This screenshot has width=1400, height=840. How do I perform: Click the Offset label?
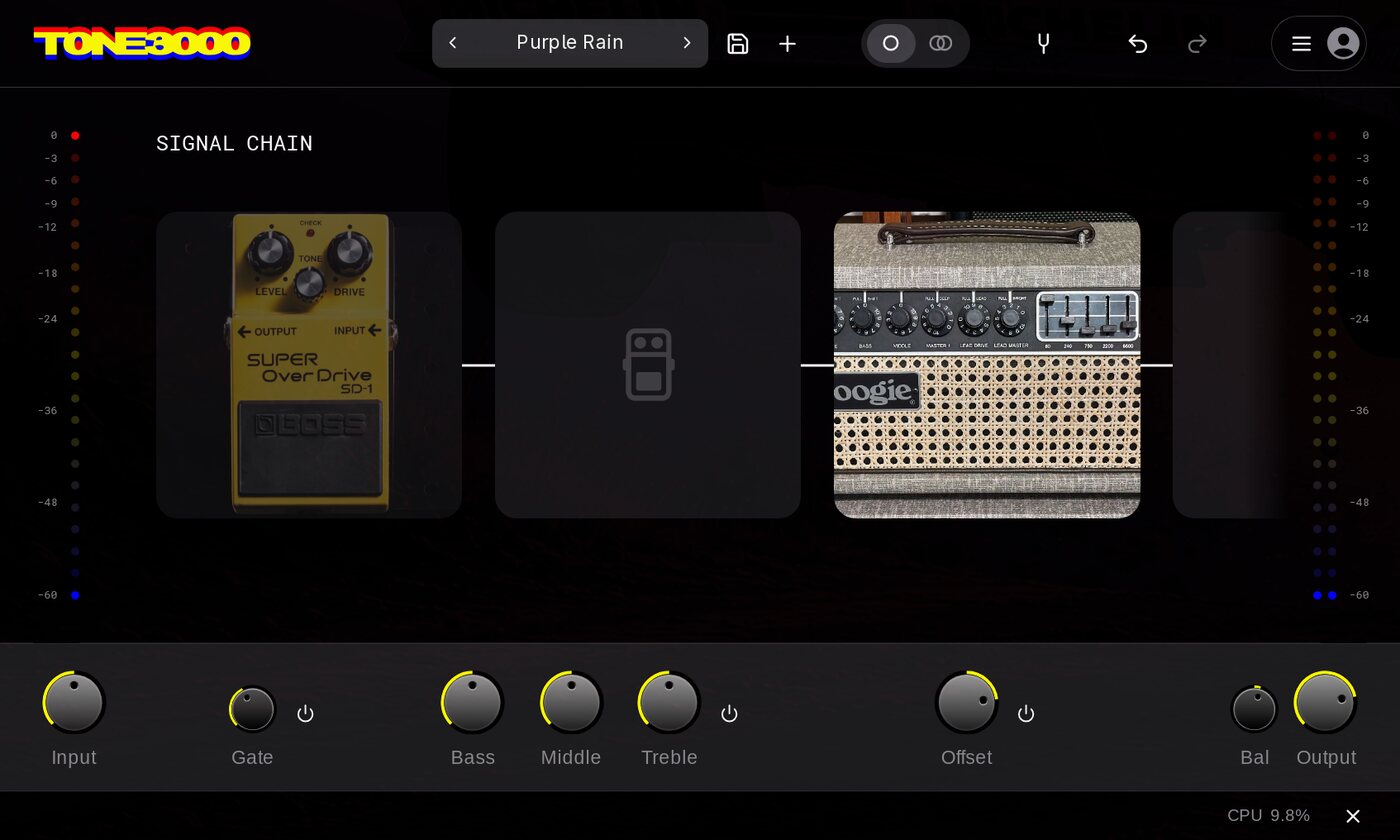966,757
